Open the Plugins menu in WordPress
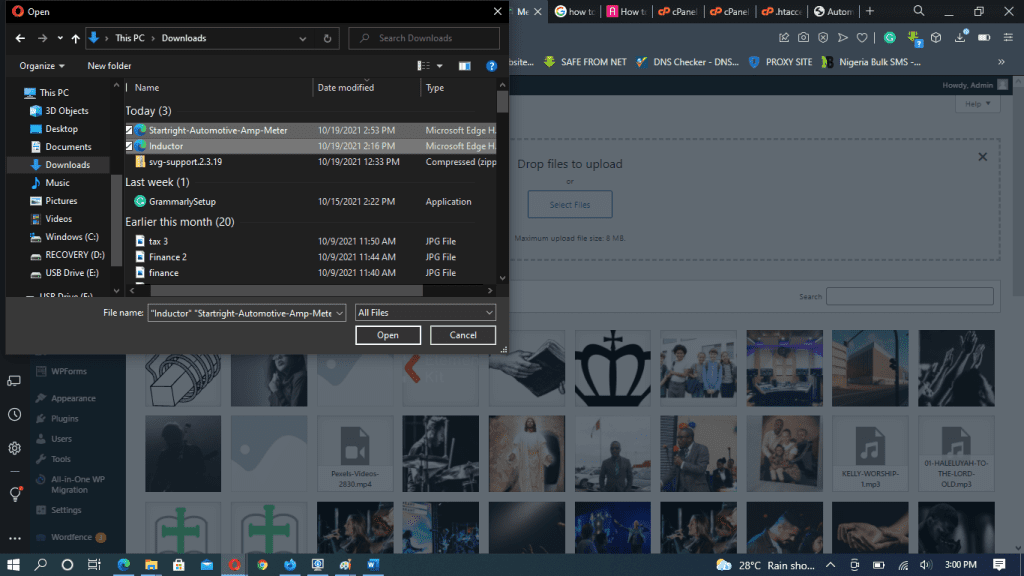 (x=65, y=419)
